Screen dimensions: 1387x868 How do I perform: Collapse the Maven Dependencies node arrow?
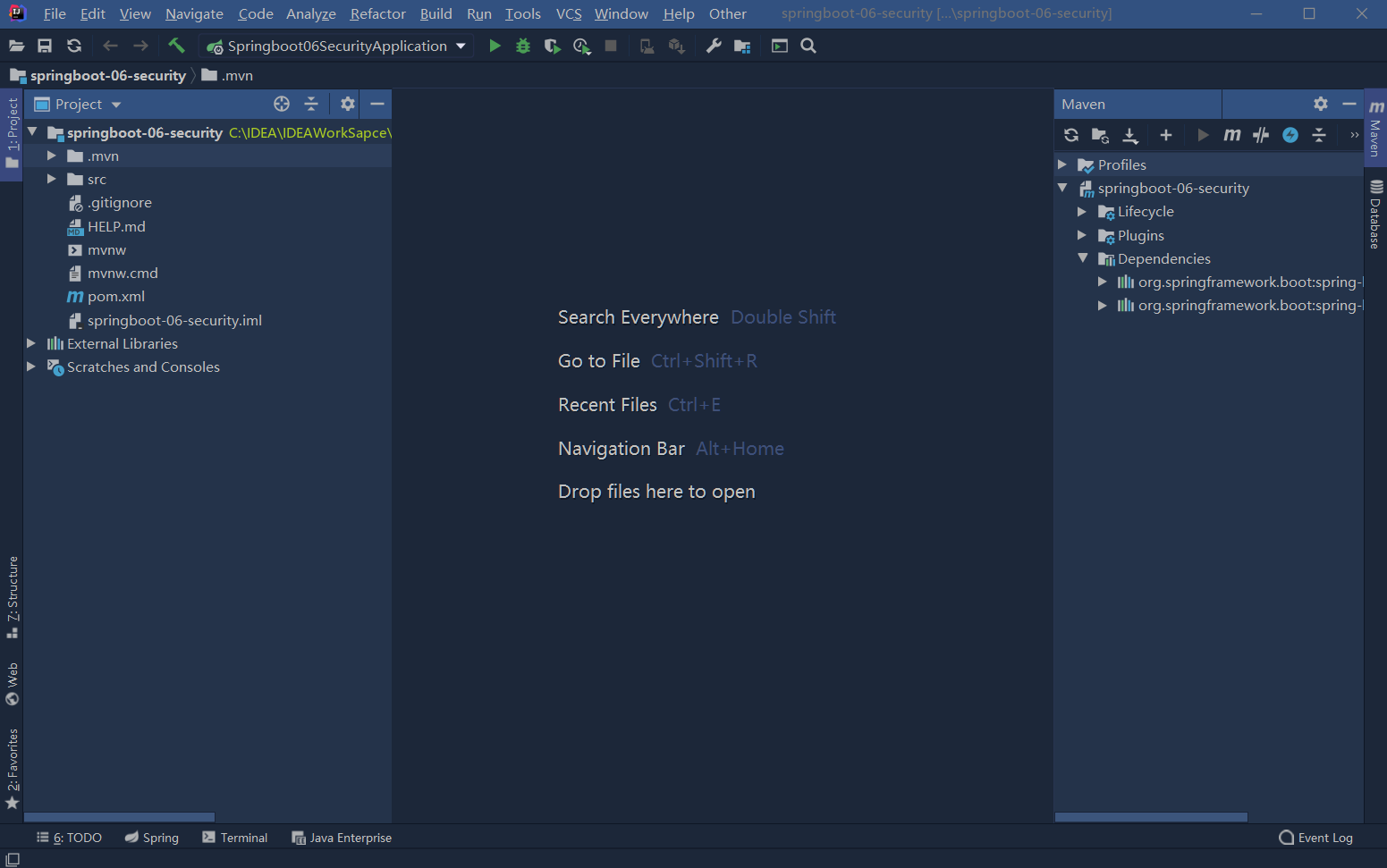[x=1082, y=258]
